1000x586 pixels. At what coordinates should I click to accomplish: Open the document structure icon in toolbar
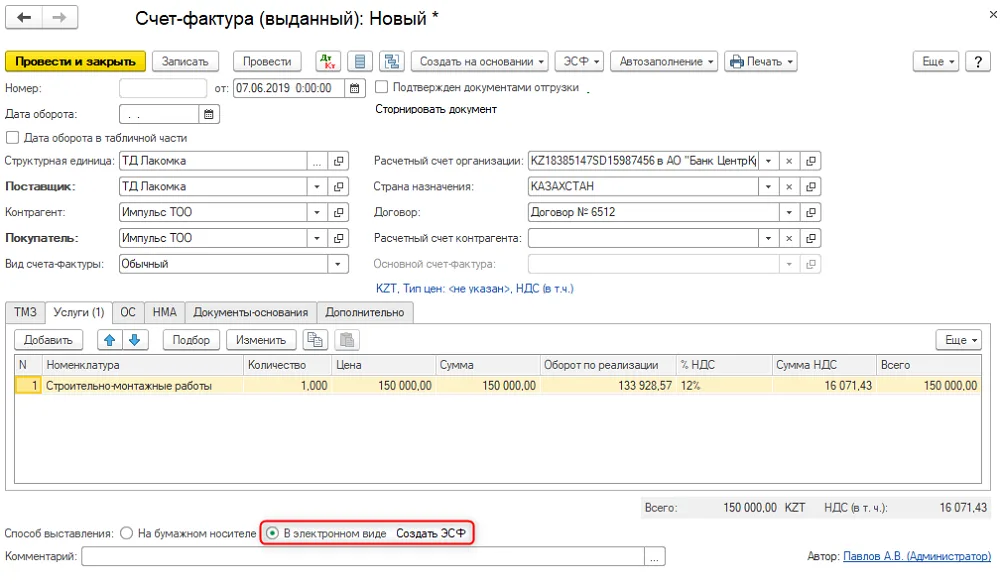tap(392, 62)
